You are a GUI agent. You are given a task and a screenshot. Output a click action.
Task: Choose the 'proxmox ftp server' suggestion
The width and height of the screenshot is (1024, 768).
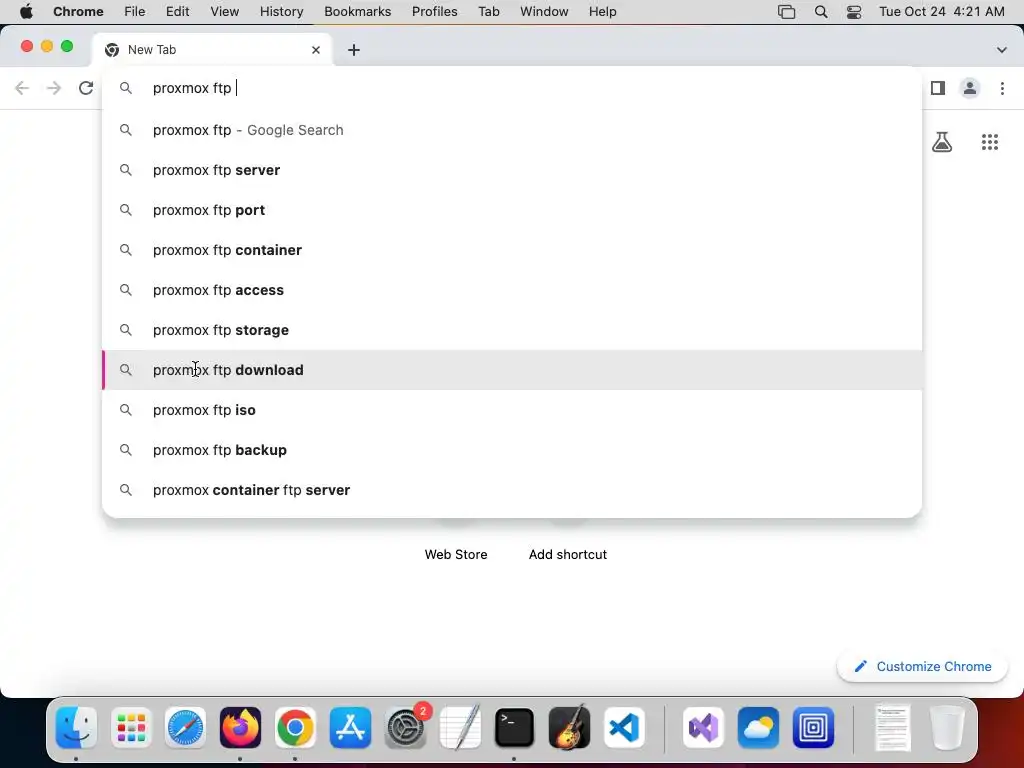point(512,170)
